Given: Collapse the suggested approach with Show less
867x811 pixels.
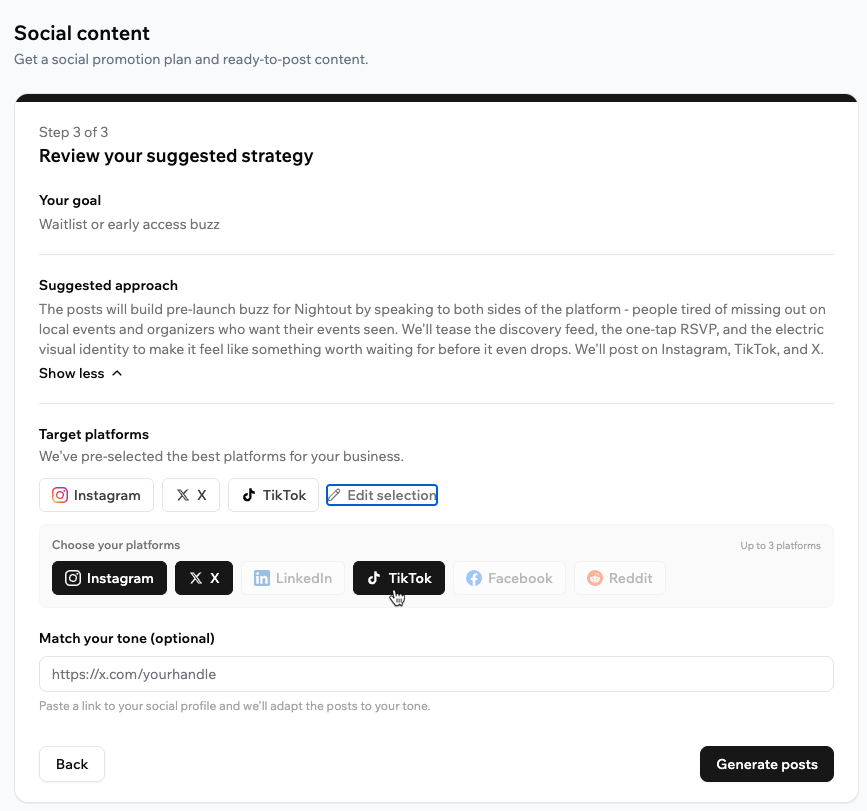Looking at the screenshot, I should click(80, 373).
